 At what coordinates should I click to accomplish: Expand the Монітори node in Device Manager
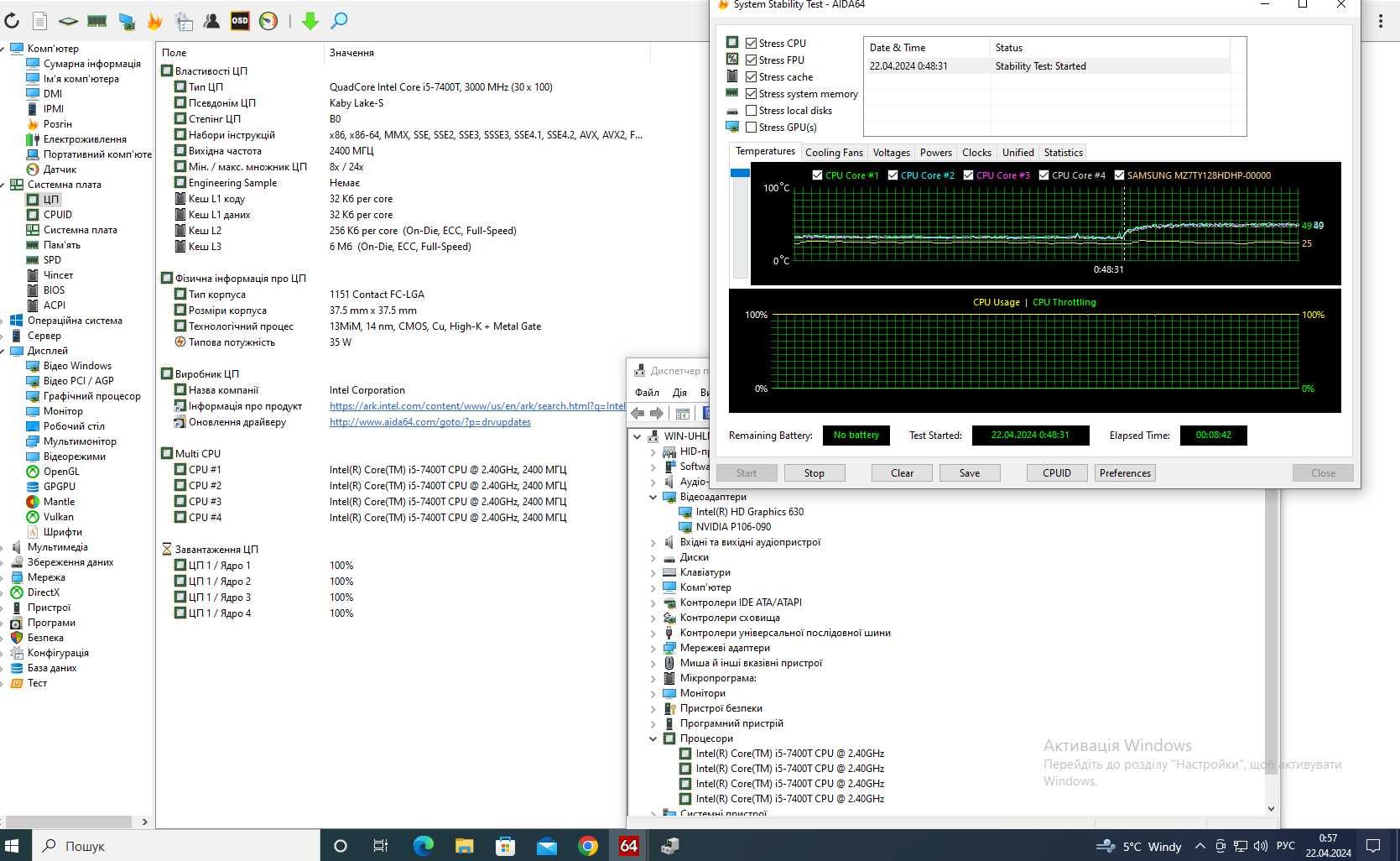653,693
